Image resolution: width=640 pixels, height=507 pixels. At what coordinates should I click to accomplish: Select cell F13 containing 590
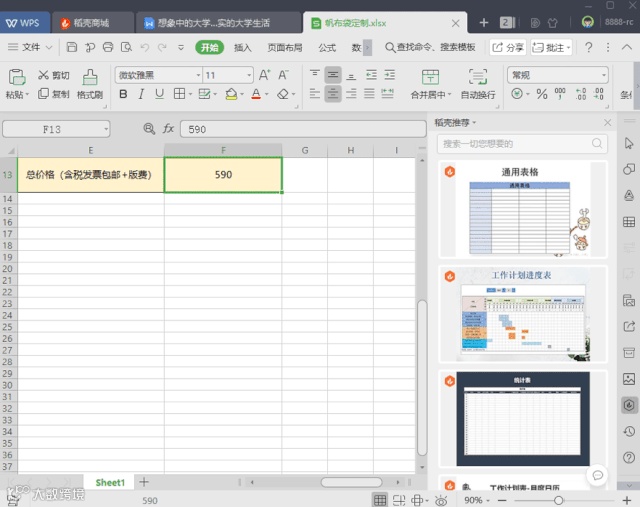[x=223, y=175]
